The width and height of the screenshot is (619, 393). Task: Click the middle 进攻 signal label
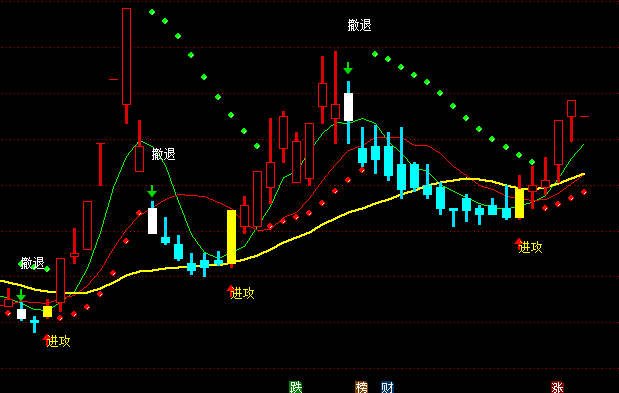[x=243, y=293]
